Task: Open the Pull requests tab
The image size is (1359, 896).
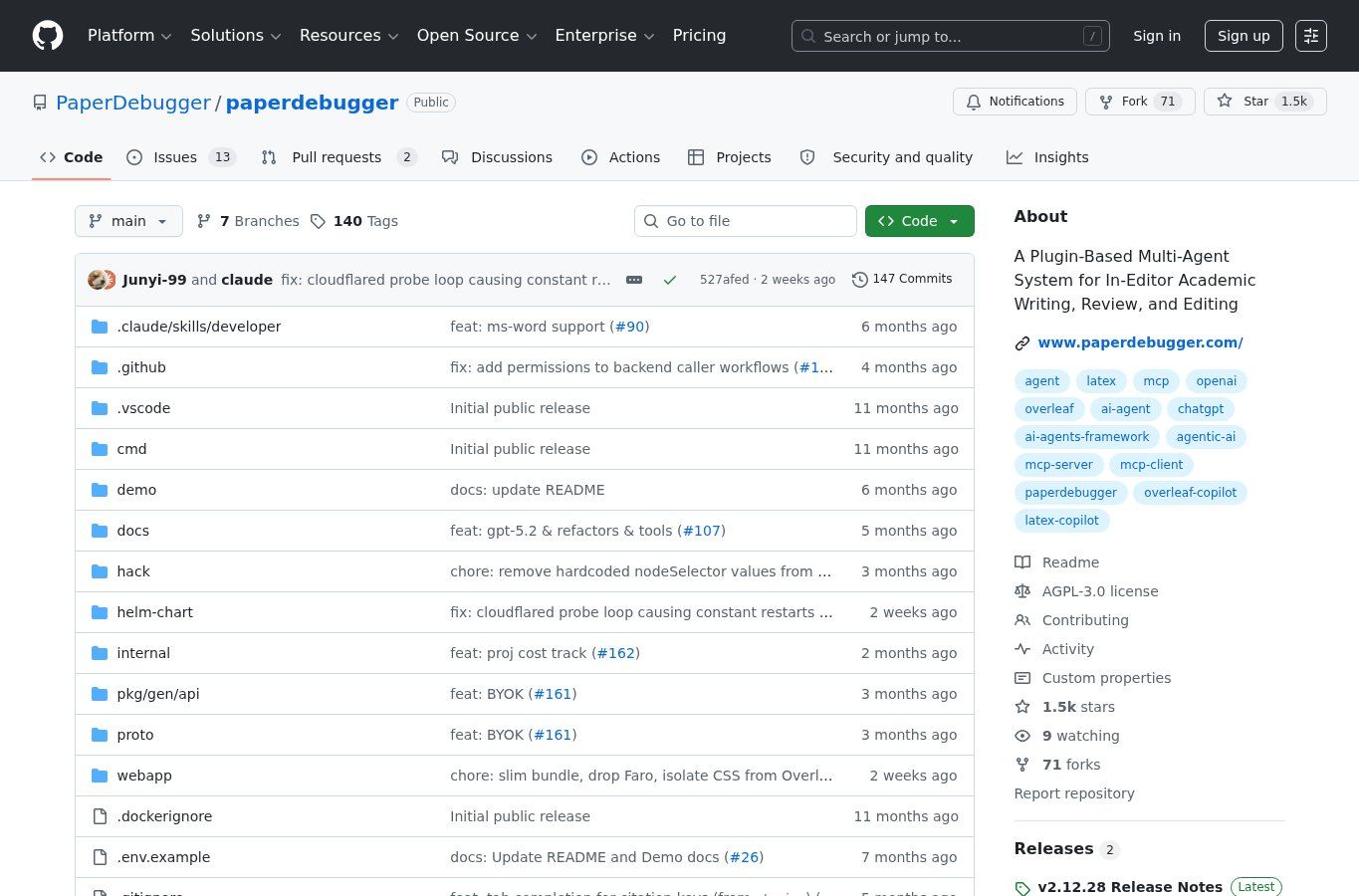Action: click(x=339, y=157)
